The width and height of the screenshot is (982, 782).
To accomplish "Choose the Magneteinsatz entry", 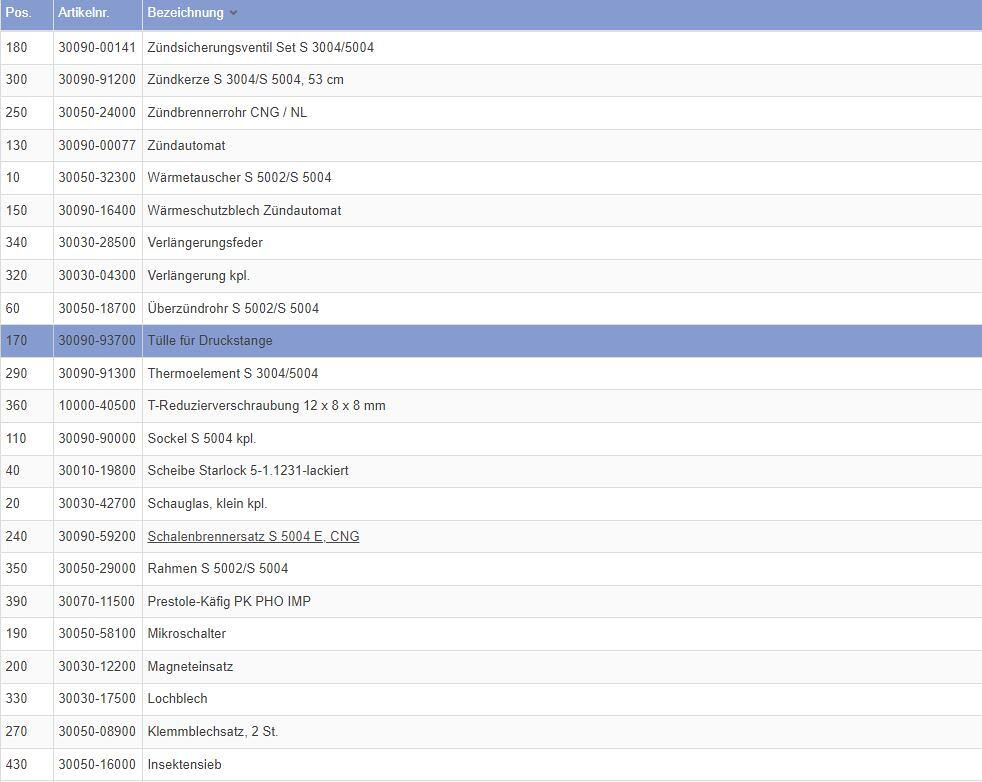I will 190,666.
